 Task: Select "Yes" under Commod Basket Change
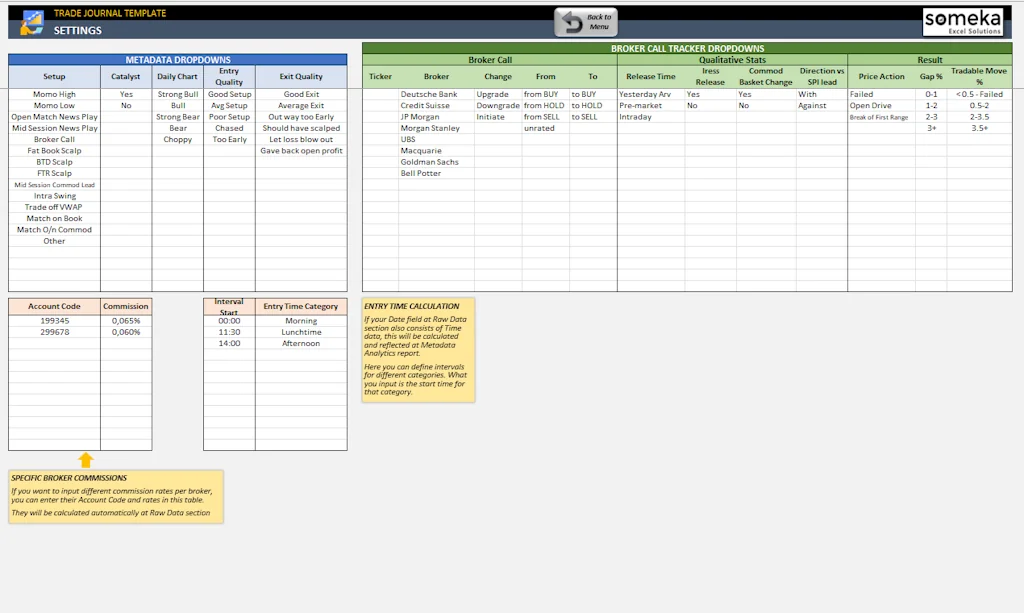[x=744, y=93]
